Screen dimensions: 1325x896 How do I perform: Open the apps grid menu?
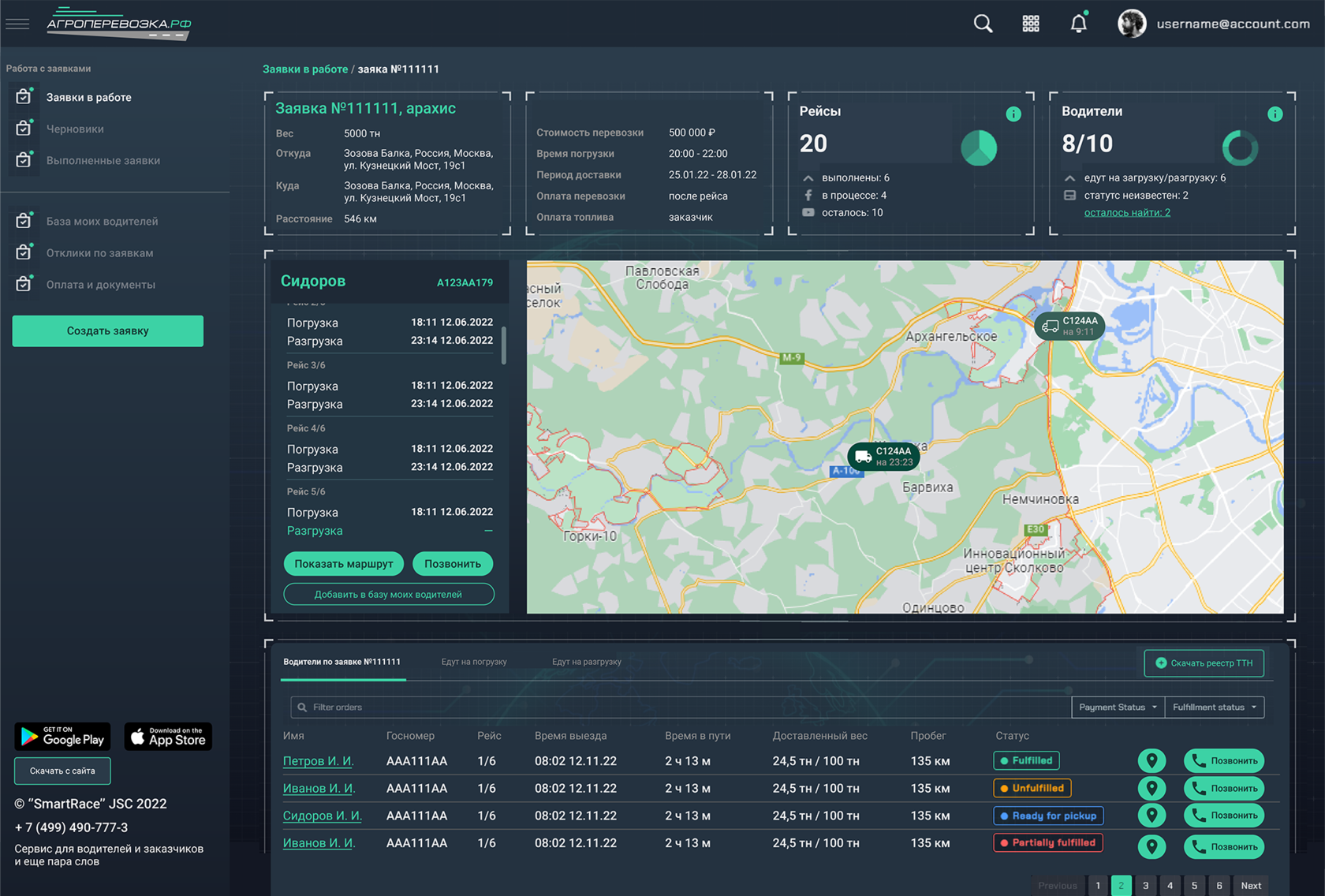[1031, 24]
